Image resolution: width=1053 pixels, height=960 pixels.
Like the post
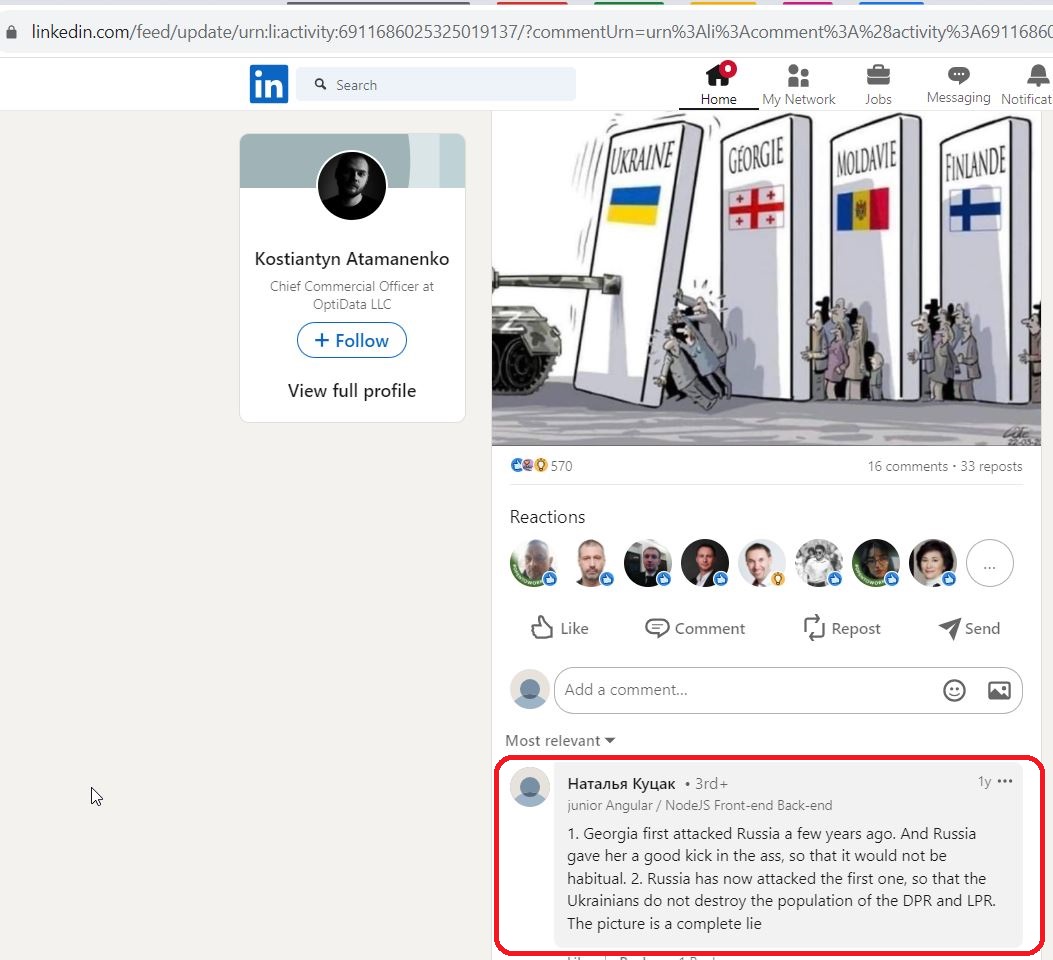tap(559, 628)
